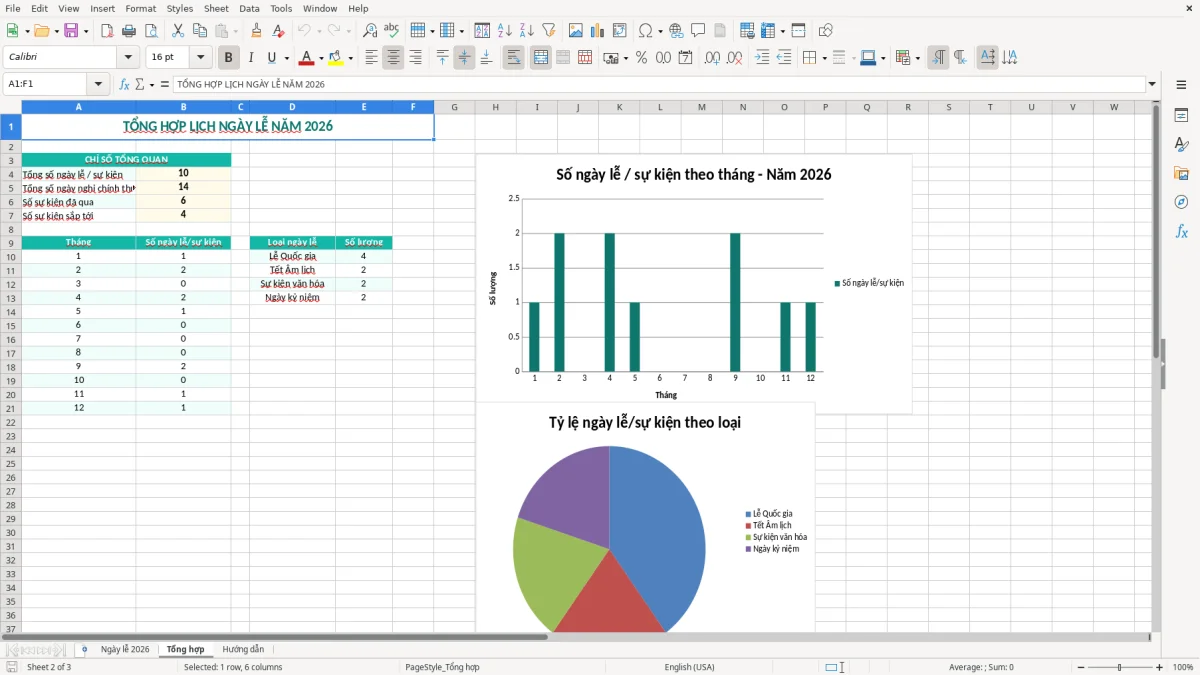Open sidebar Functions panel
Screen dimensions: 1200x675
coord(1181,231)
